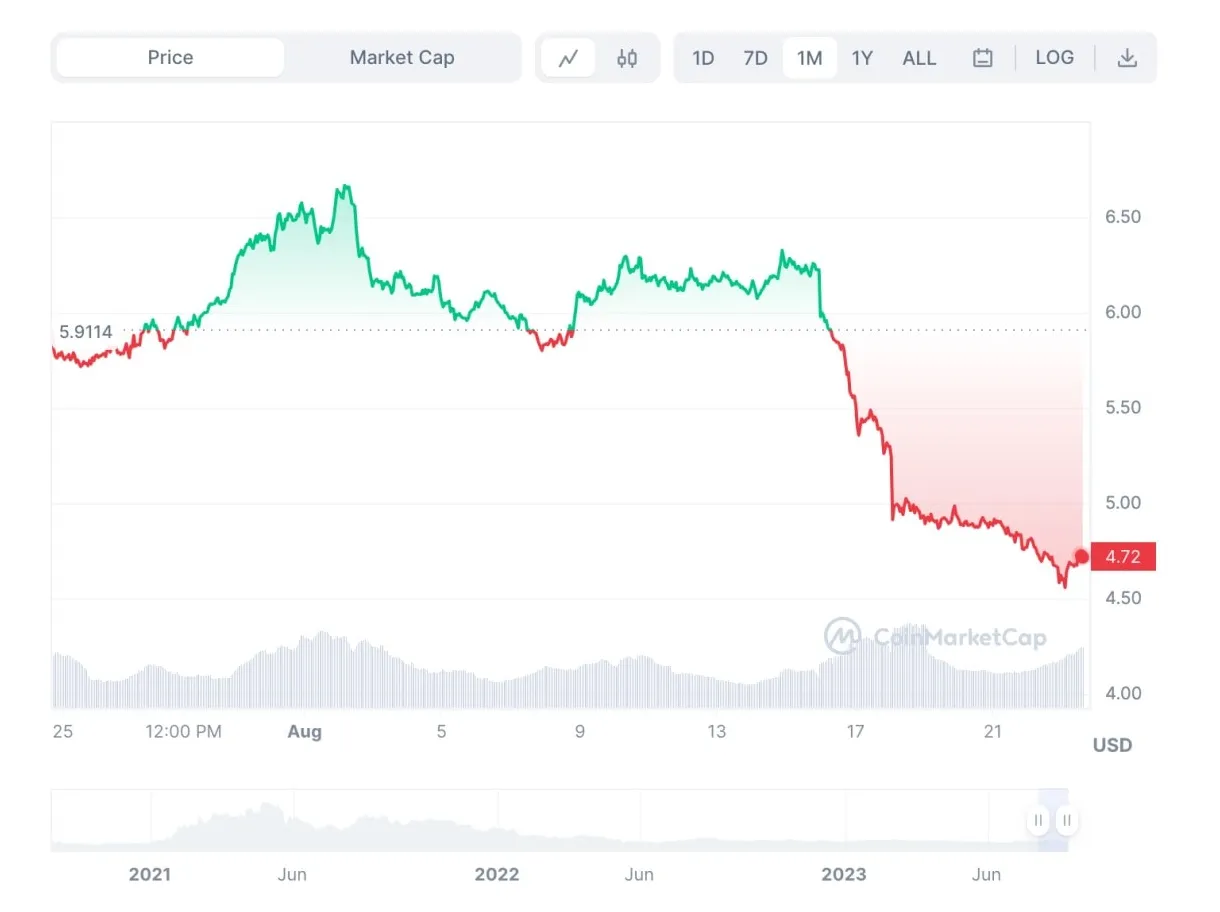Switch chart view to Market Cap

pyautogui.click(x=402, y=57)
